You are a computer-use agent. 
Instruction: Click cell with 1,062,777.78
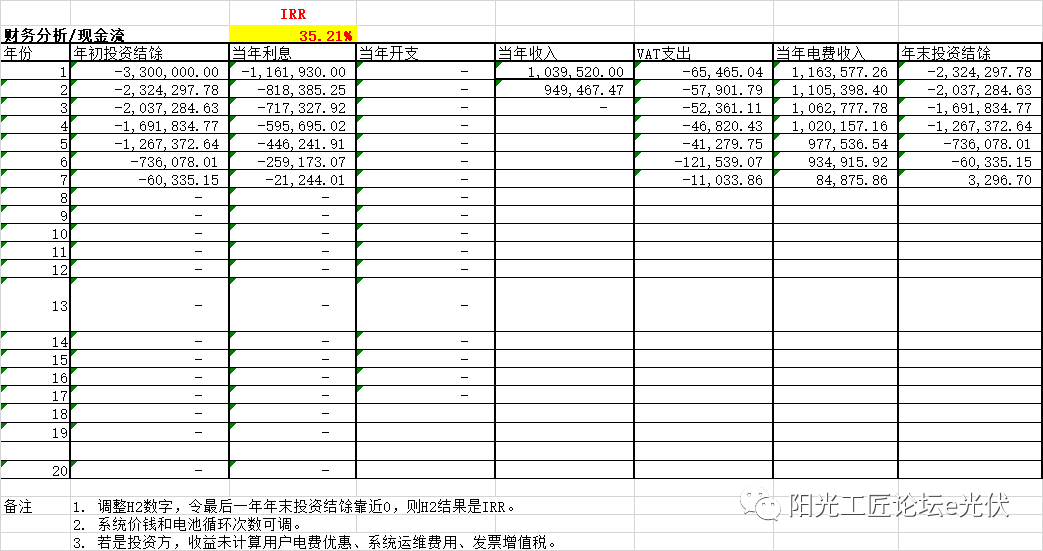point(835,108)
